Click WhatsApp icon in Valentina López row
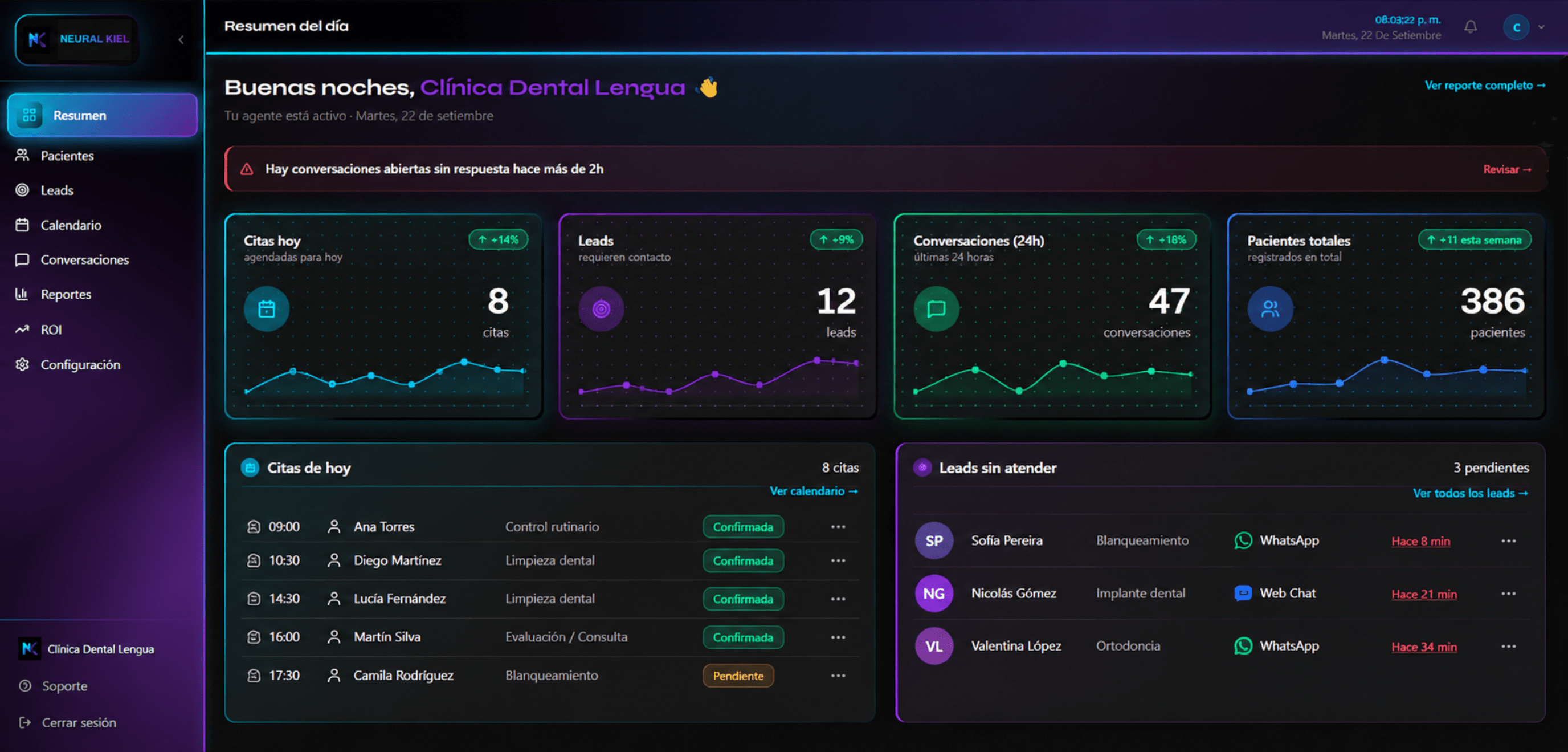1568x752 pixels. coord(1243,646)
